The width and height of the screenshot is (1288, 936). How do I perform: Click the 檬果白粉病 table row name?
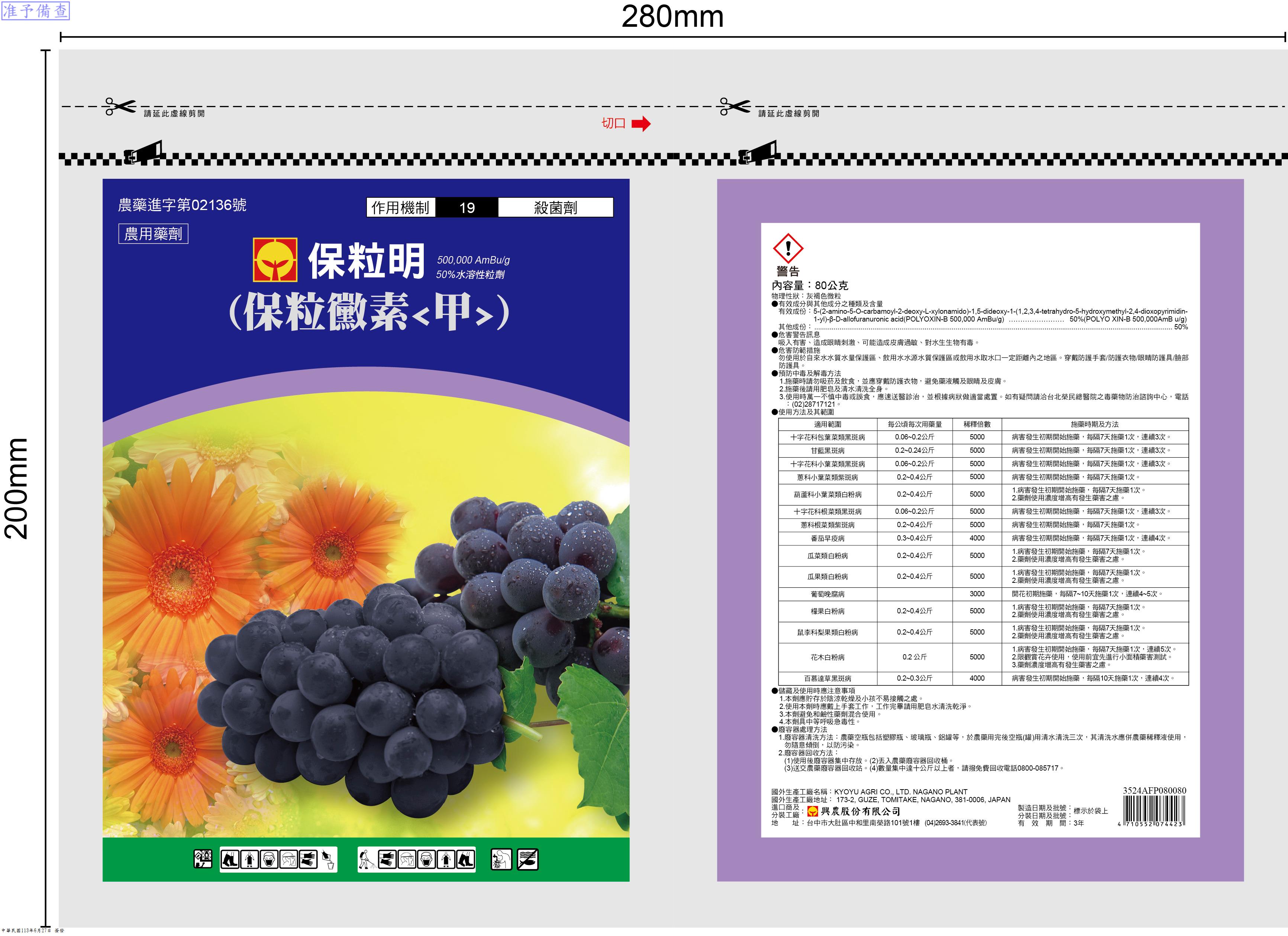[827, 611]
